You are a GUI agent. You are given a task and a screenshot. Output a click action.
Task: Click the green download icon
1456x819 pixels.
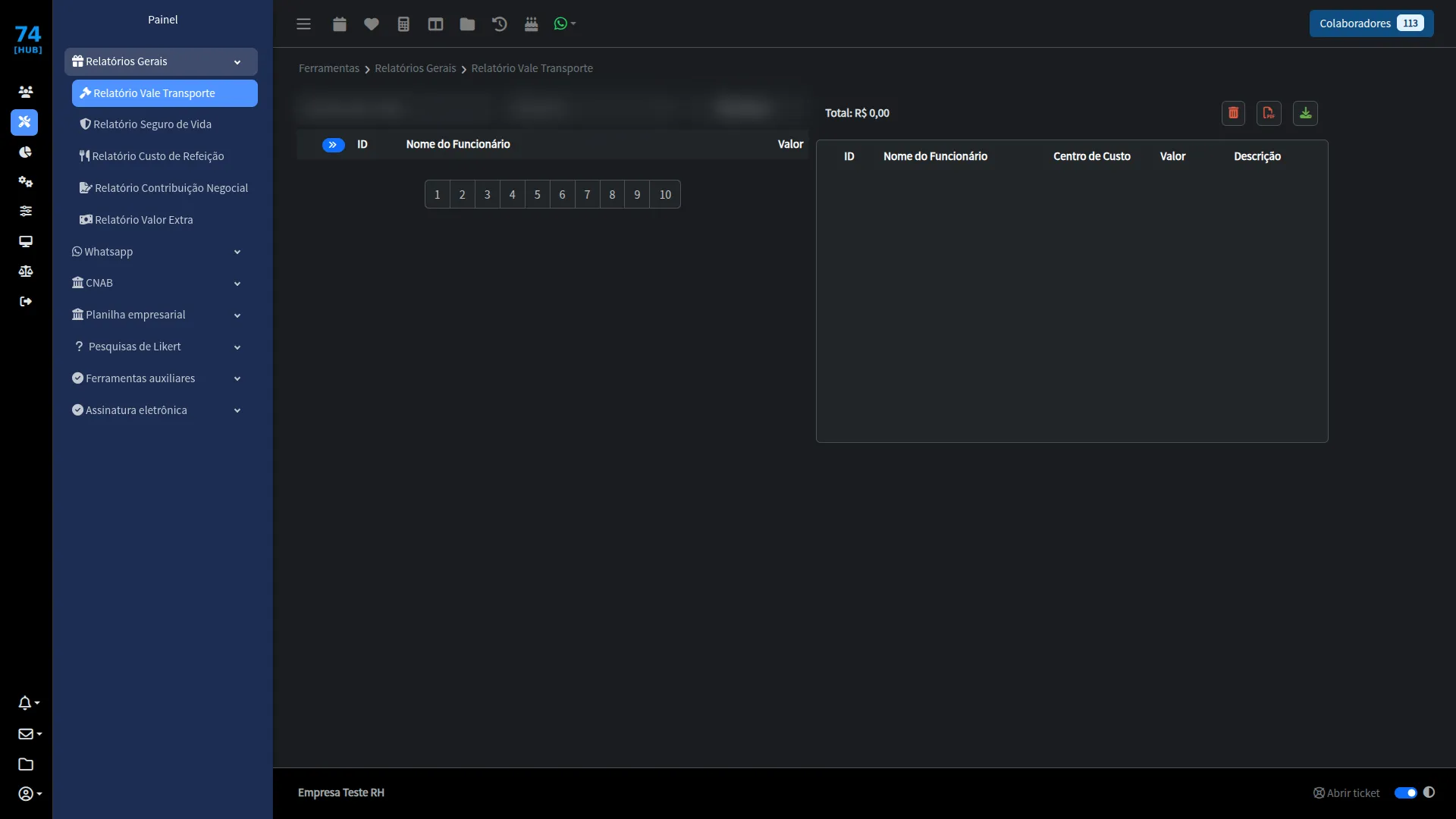[x=1305, y=113]
